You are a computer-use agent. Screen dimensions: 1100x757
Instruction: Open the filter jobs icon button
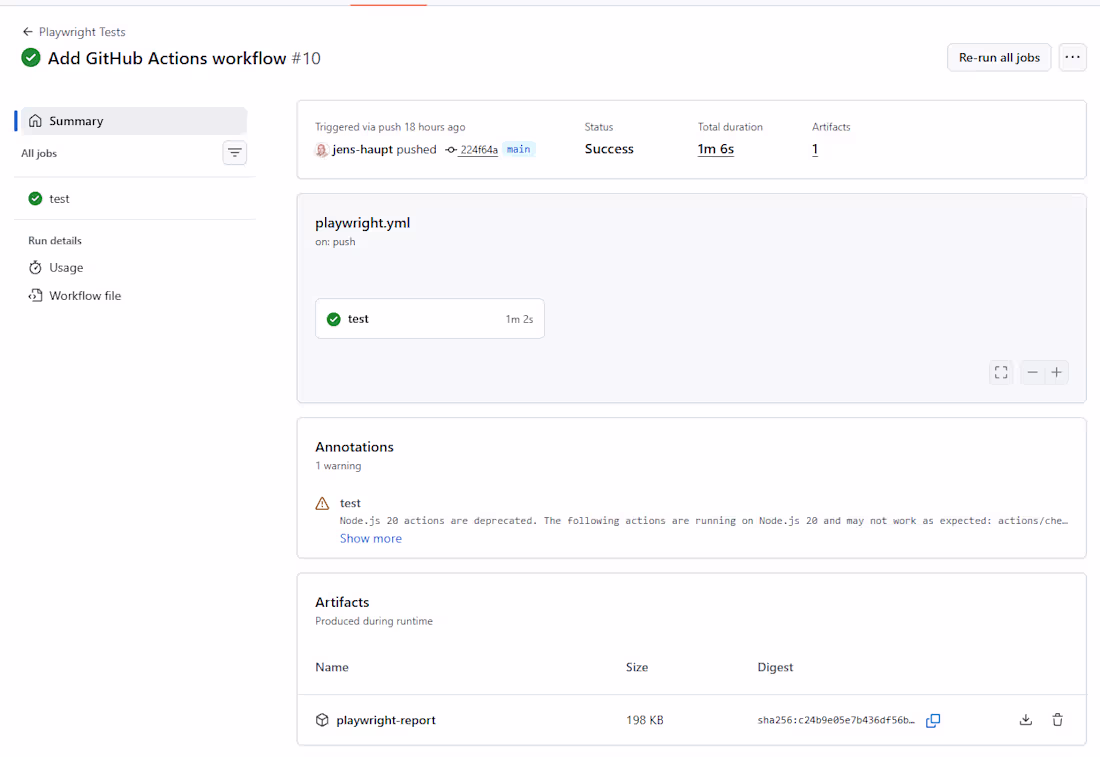235,152
